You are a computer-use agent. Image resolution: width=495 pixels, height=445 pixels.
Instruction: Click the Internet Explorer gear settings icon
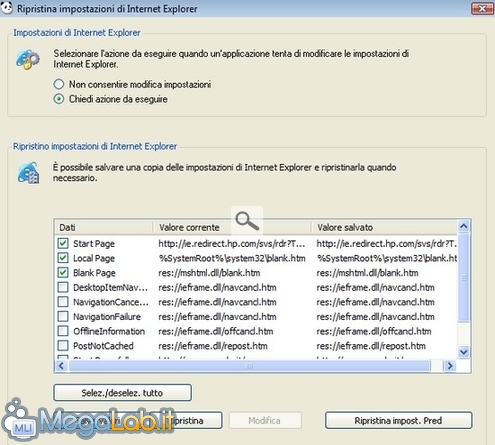pyautogui.click(x=28, y=59)
